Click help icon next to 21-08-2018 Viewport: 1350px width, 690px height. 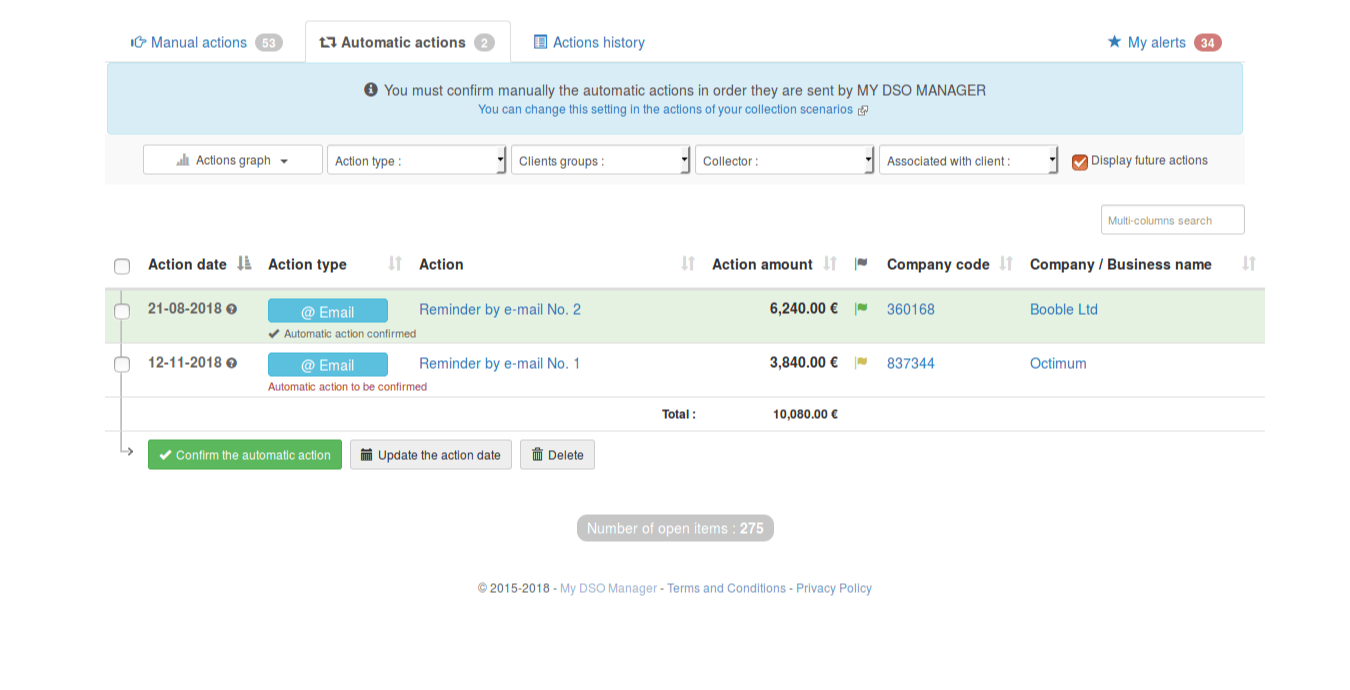pyautogui.click(x=232, y=309)
